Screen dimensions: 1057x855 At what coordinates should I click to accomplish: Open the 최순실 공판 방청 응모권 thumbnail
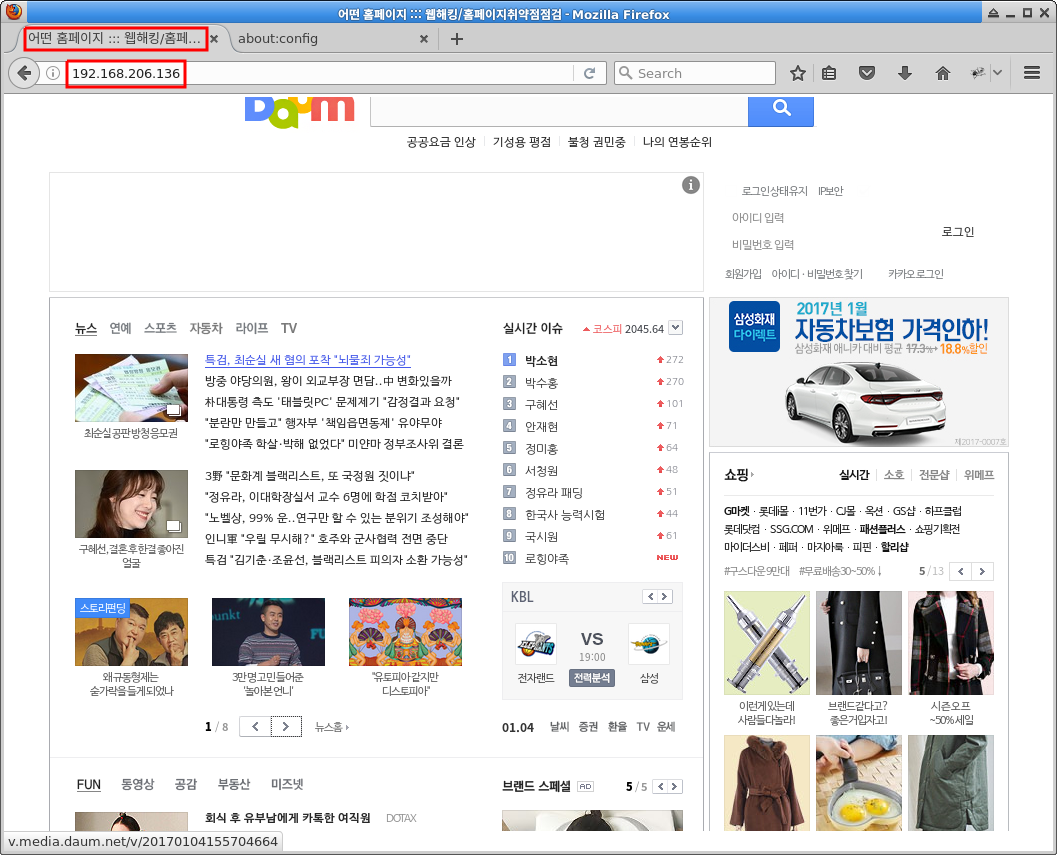pyautogui.click(x=131, y=388)
